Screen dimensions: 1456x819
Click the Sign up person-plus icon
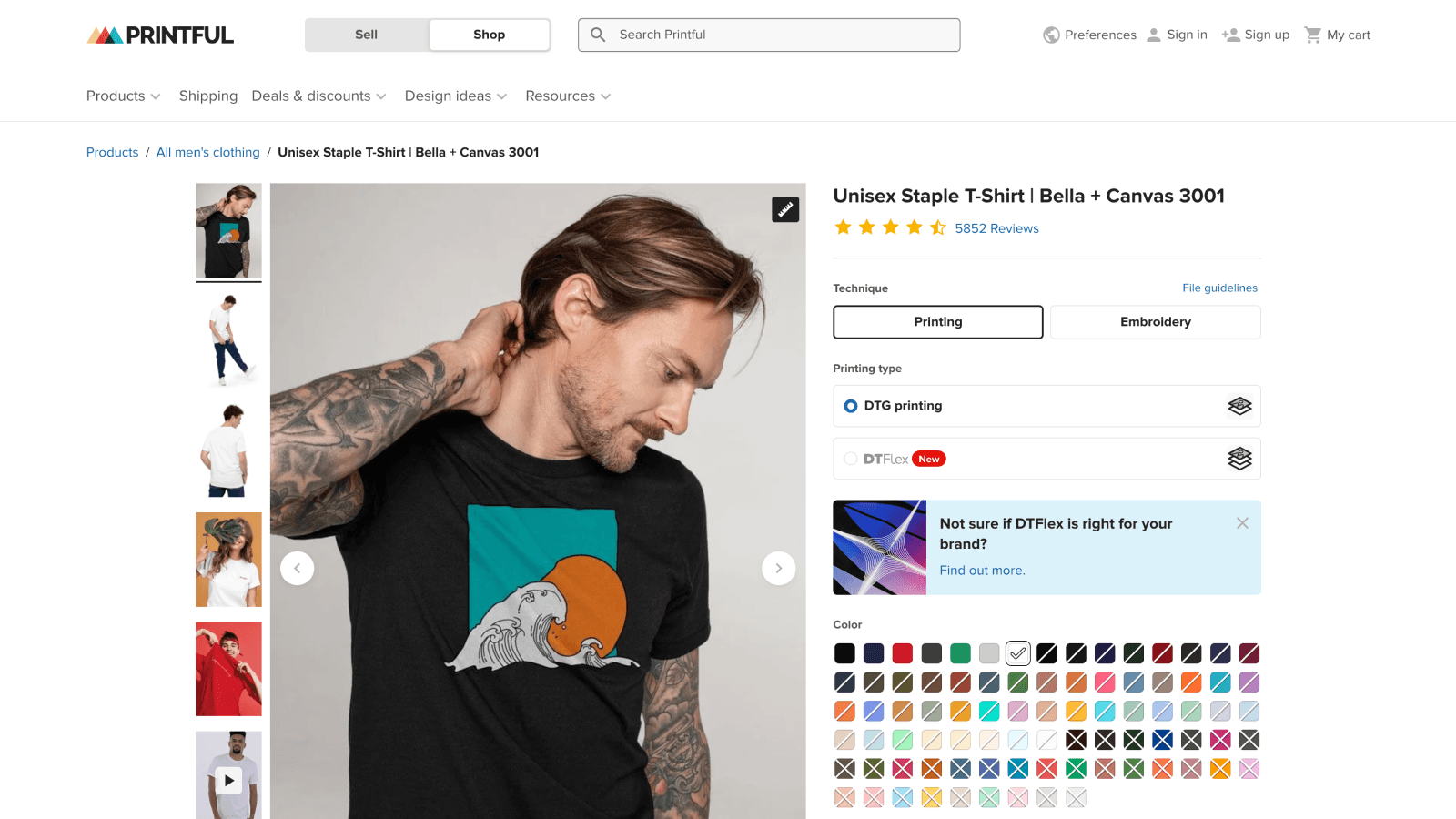pos(1230,35)
